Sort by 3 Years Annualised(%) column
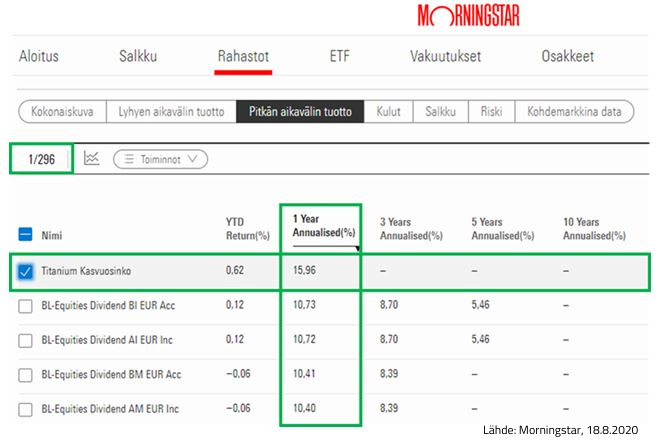 pos(411,229)
